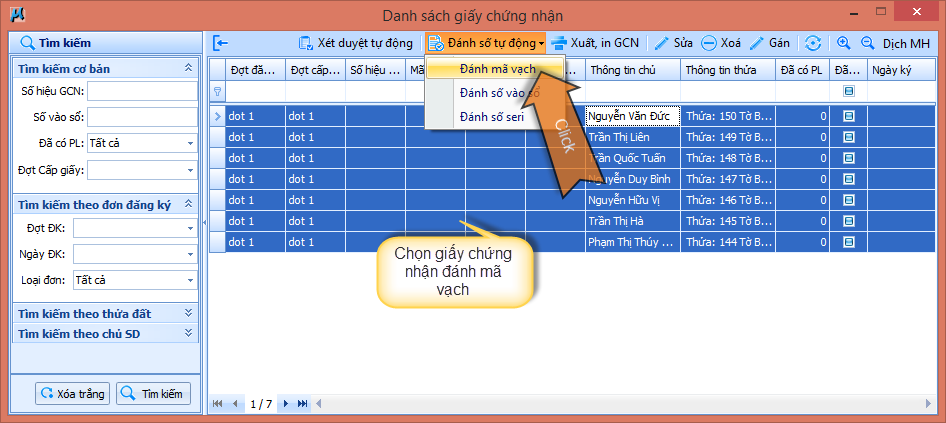Click the Sửa edit pencil tool
This screenshot has height=423, width=946.
tap(674, 43)
